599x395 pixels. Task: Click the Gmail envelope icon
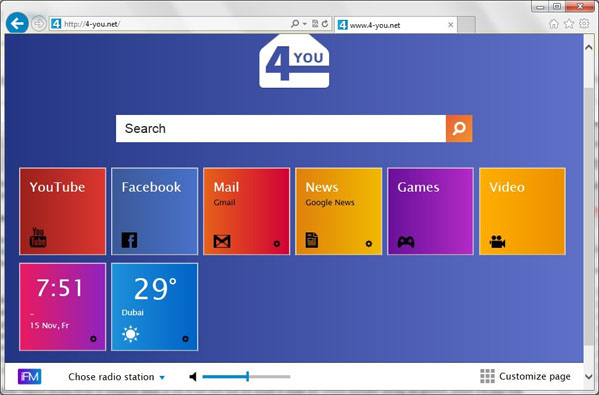pos(222,241)
